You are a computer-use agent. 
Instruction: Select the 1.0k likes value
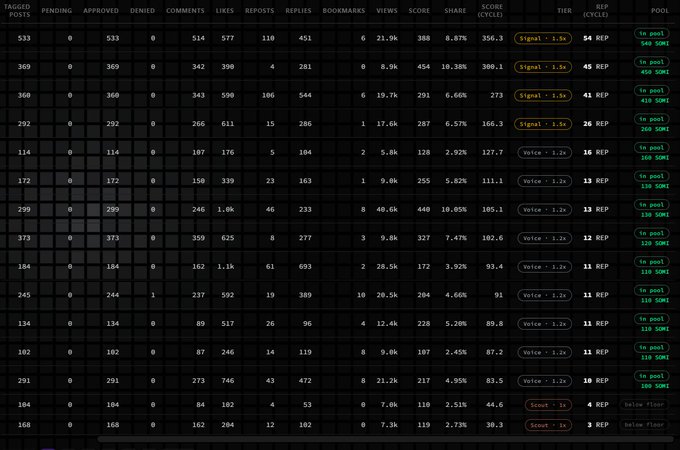(226, 209)
